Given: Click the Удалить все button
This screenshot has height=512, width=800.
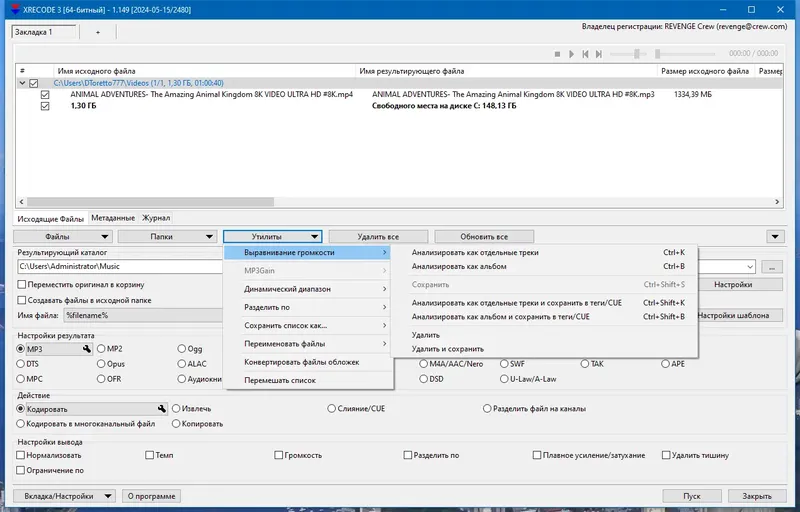Looking at the screenshot, I should point(378,237).
